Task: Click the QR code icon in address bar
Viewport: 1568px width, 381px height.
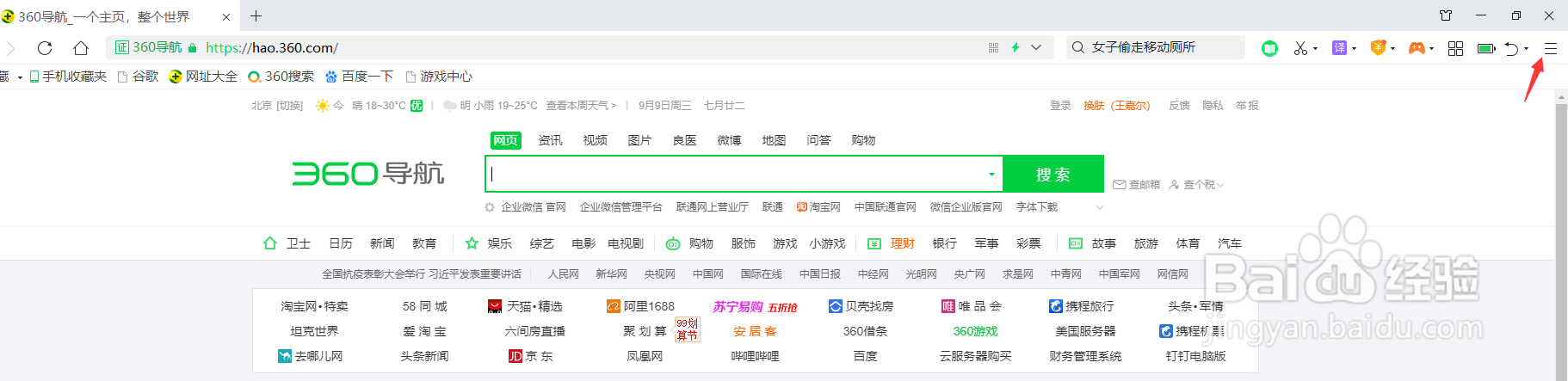Action: pyautogui.click(x=993, y=48)
